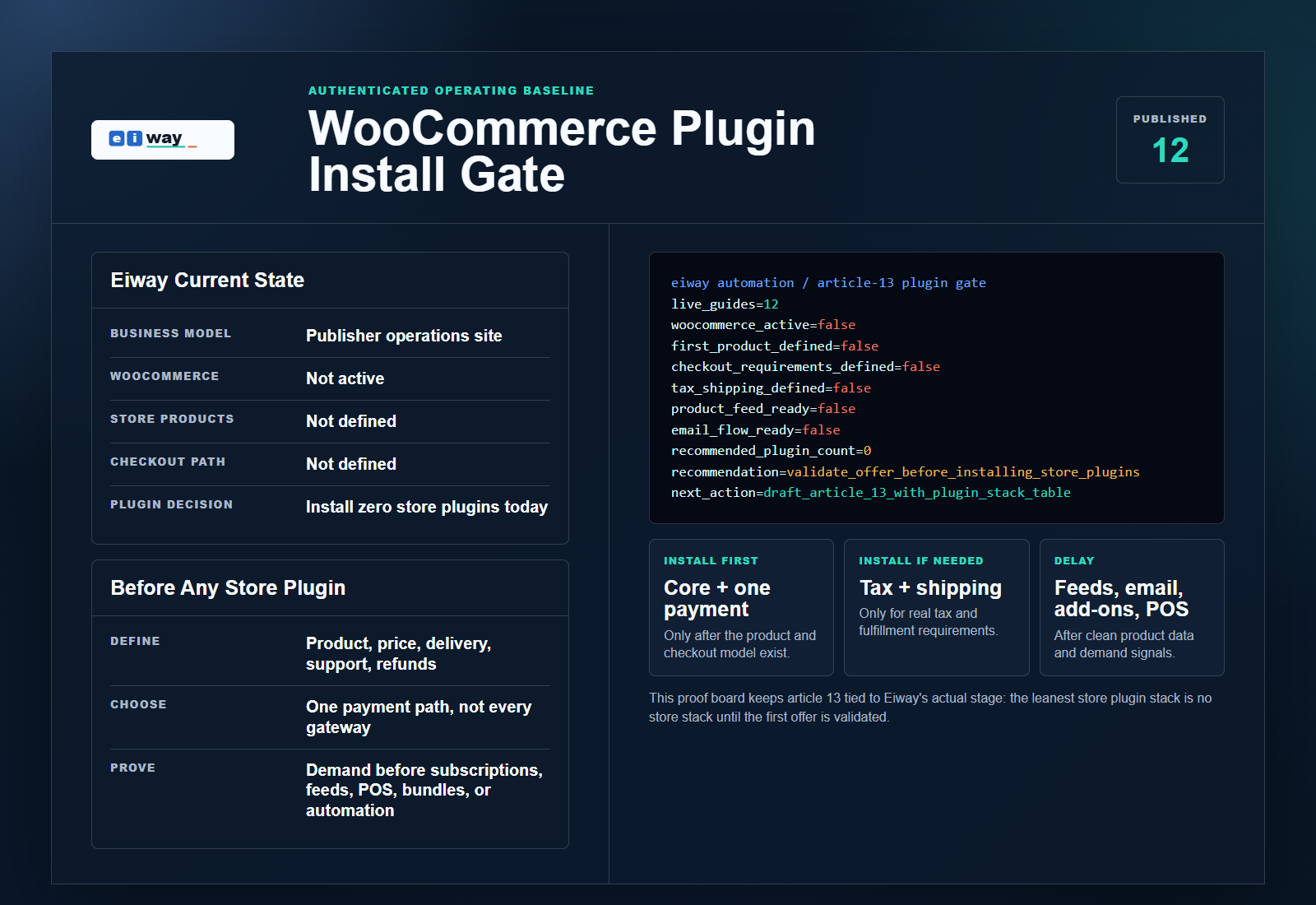1316x905 pixels.
Task: Click 'Only after the product and checkout model exist'
Action: pos(740,644)
